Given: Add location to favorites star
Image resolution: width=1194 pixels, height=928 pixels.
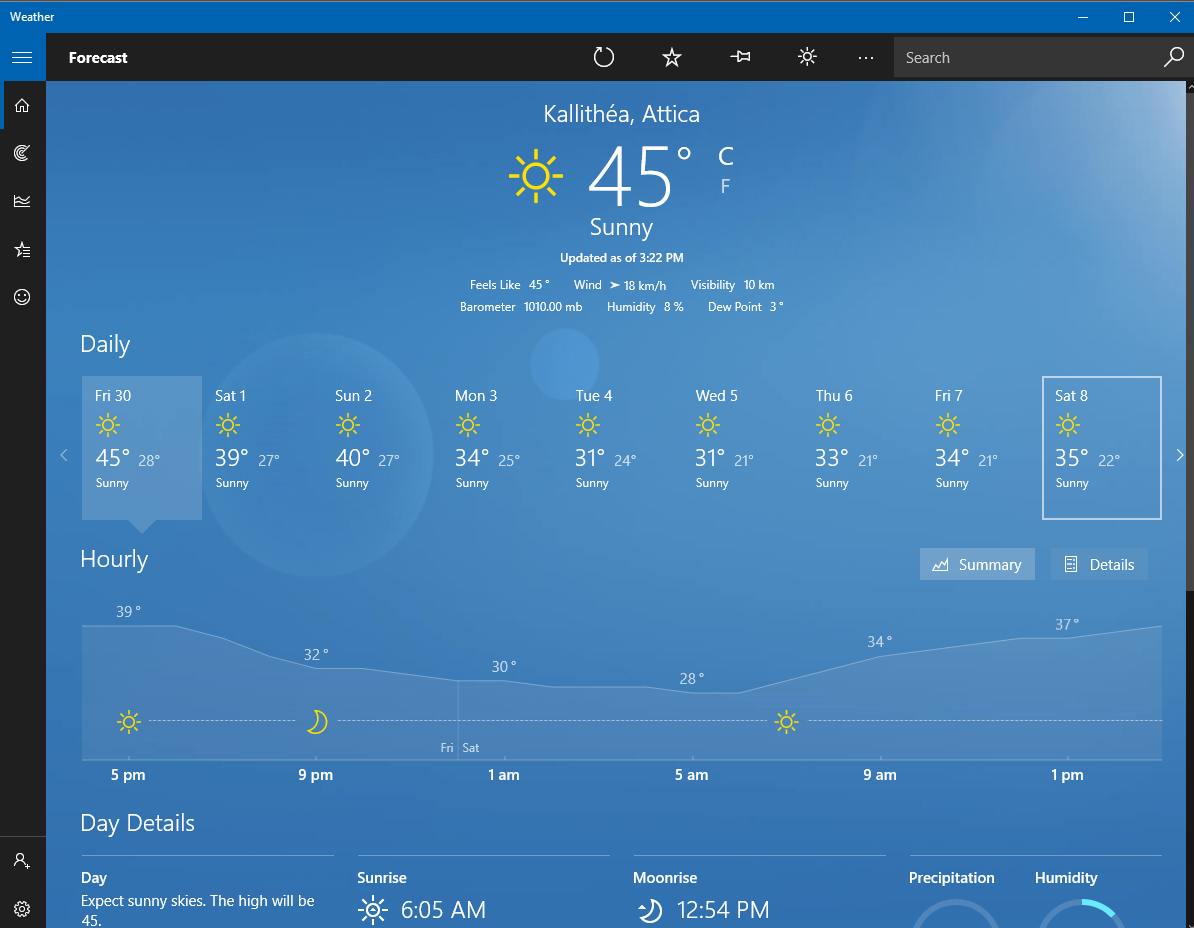Looking at the screenshot, I should pyautogui.click(x=672, y=57).
